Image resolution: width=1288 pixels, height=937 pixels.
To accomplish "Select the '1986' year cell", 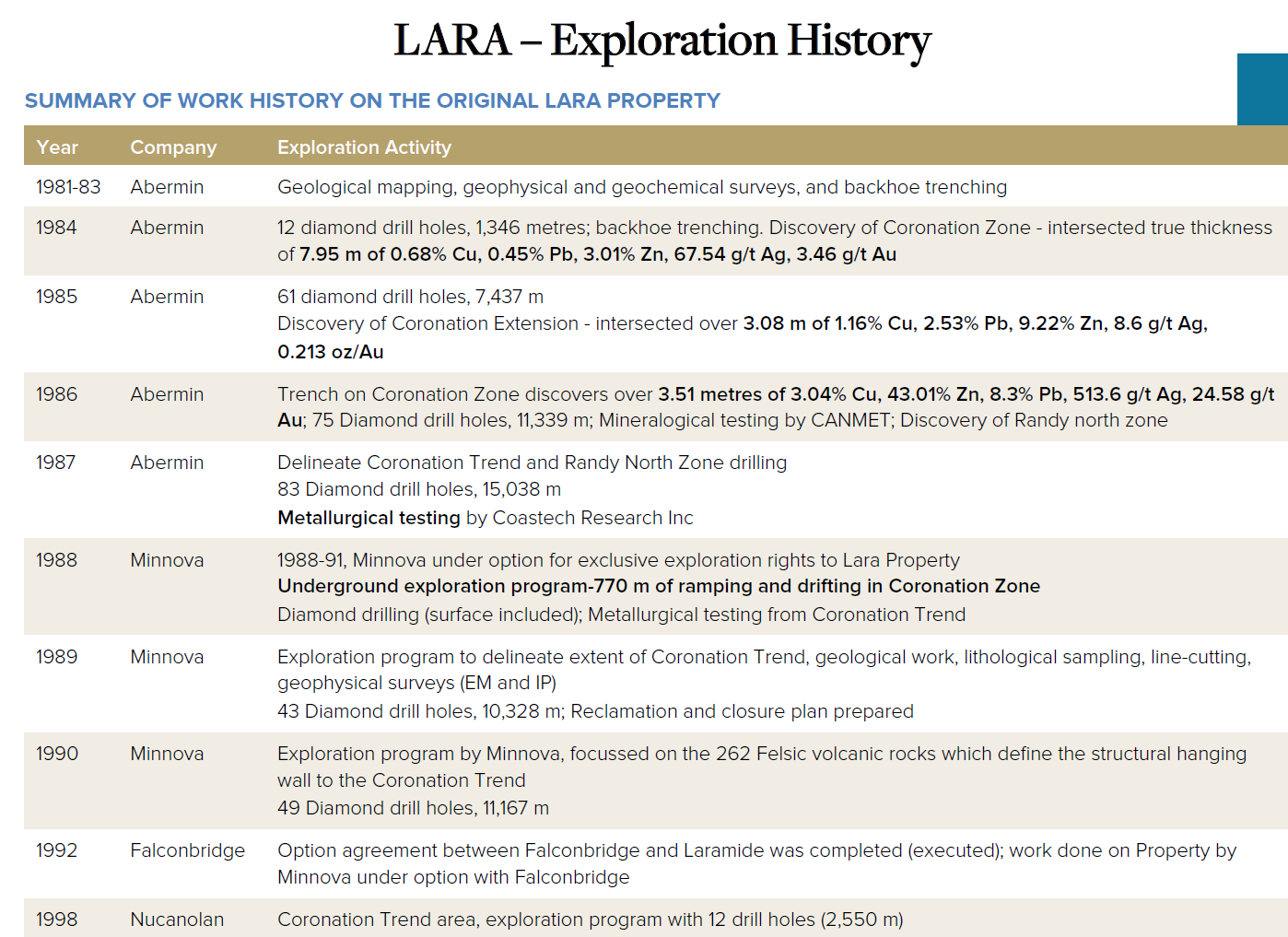I will point(56,394).
